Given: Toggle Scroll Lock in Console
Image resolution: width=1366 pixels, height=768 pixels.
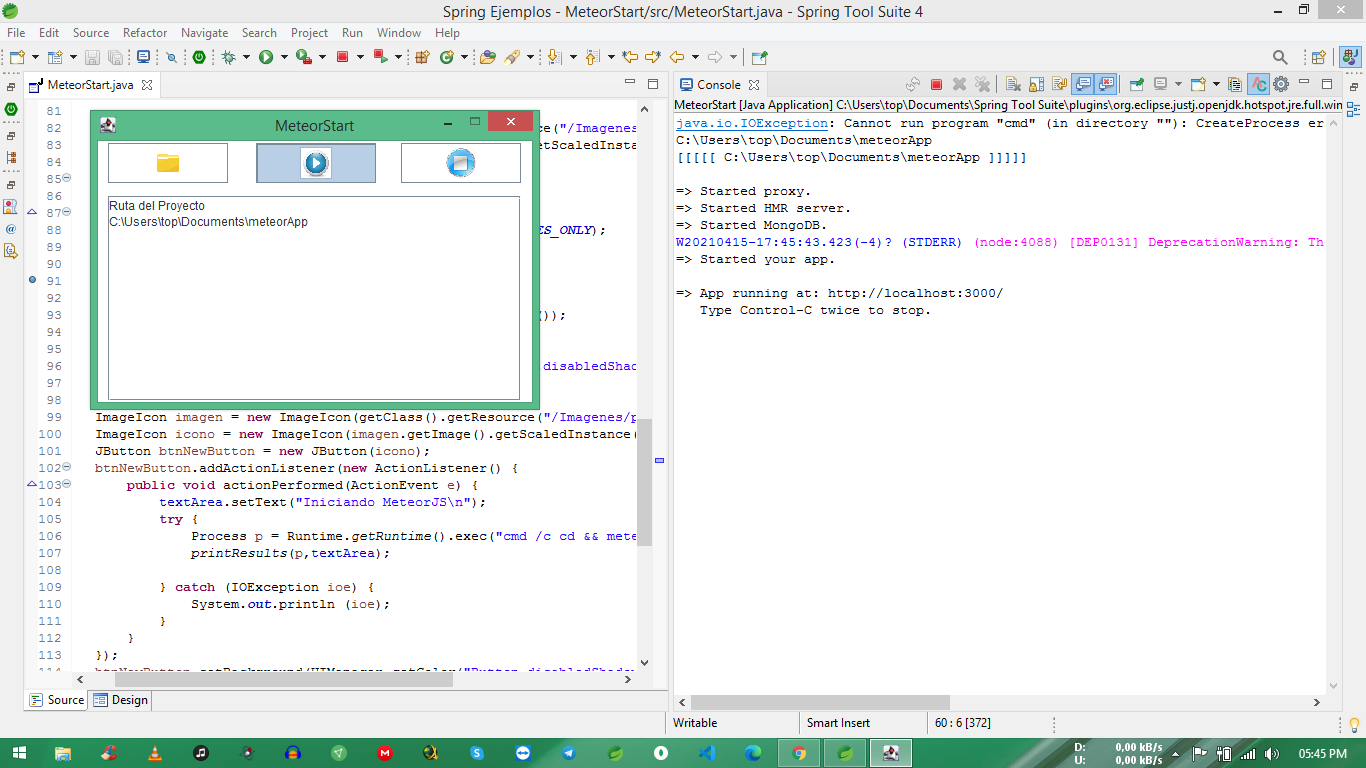Looking at the screenshot, I should click(x=1036, y=85).
